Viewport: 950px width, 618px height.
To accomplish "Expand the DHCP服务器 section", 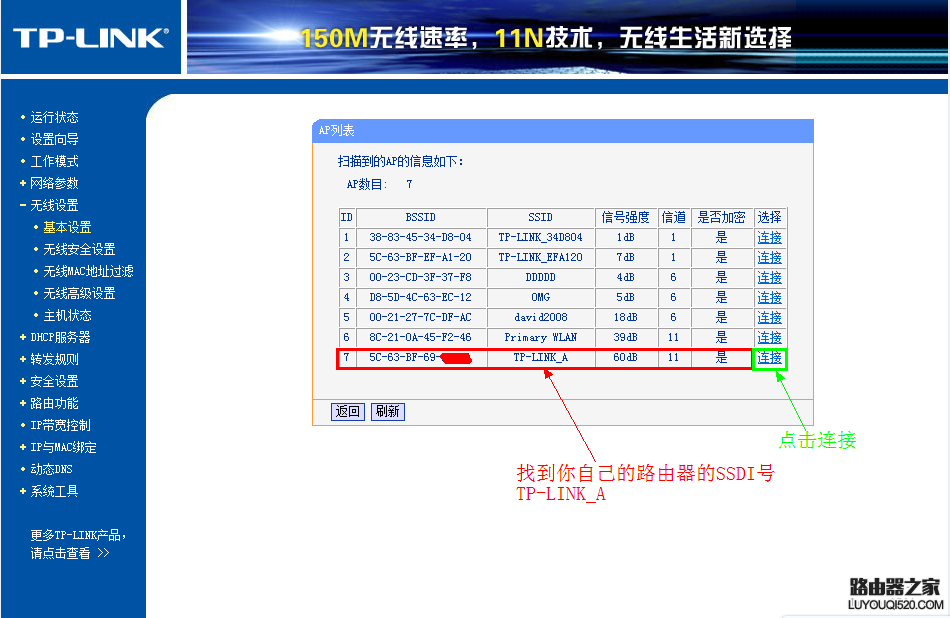I will click(60, 336).
